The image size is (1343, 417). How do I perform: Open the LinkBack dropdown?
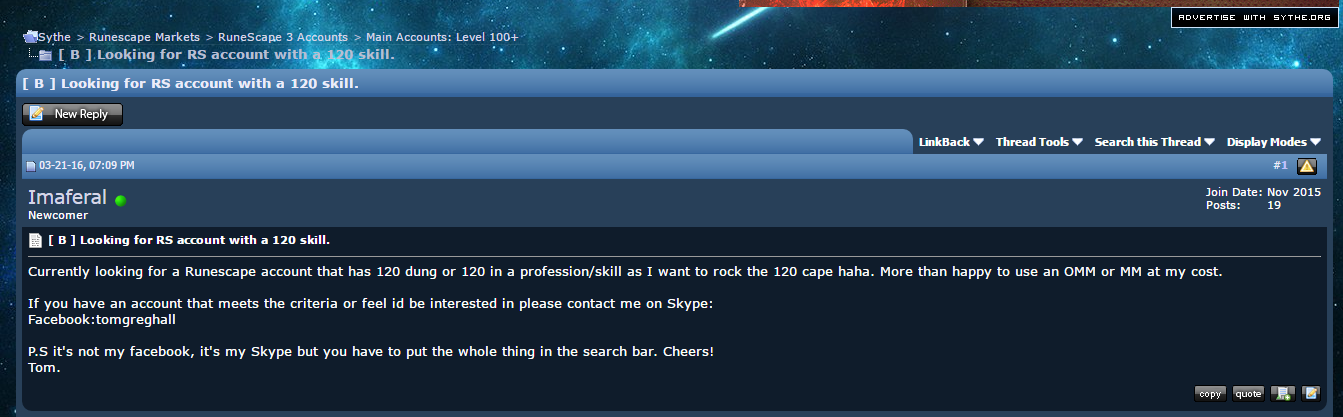[x=951, y=142]
